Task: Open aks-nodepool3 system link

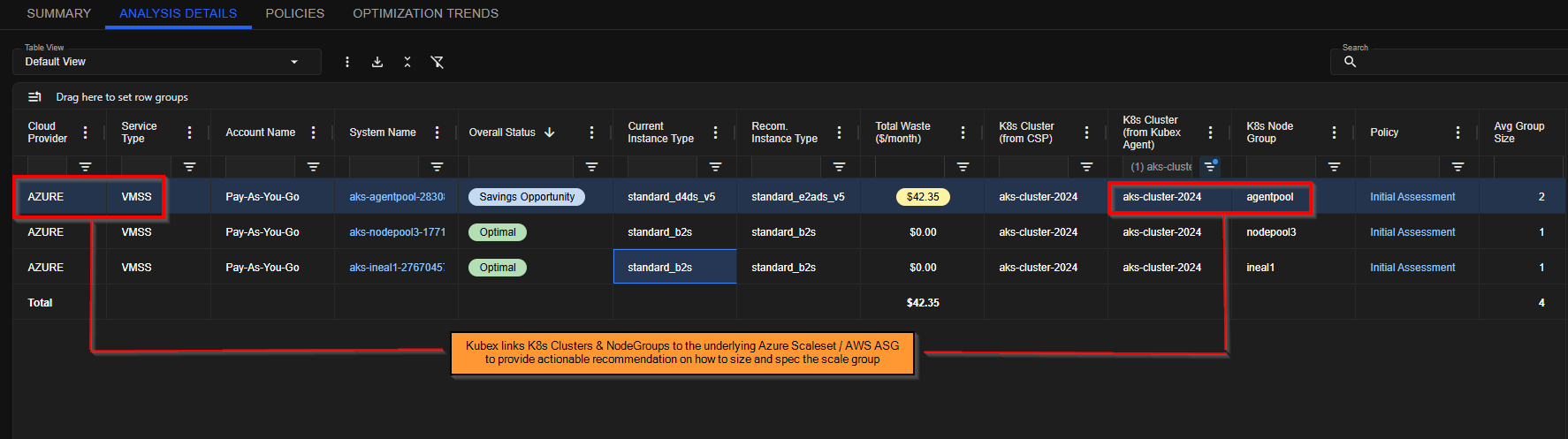Action: (x=397, y=232)
